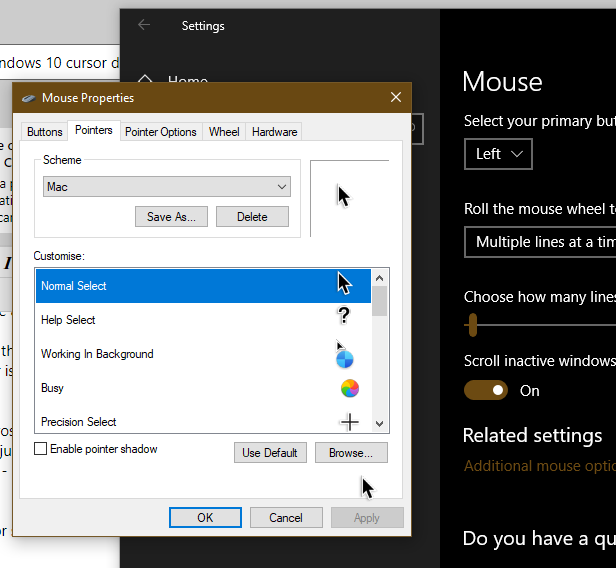Select the Precision Select crosshair cursor

click(x=350, y=422)
